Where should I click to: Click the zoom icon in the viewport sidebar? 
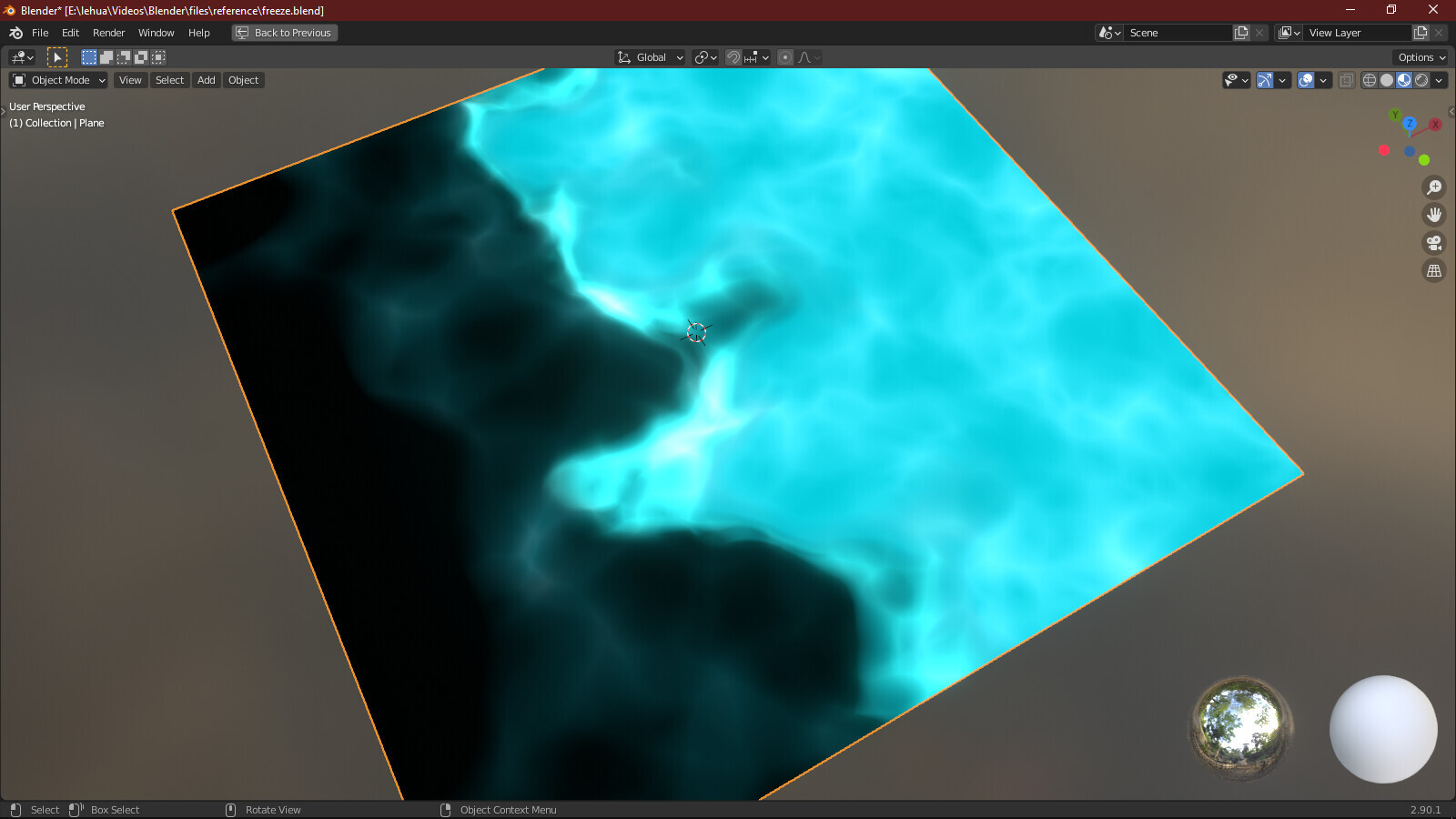(1433, 187)
